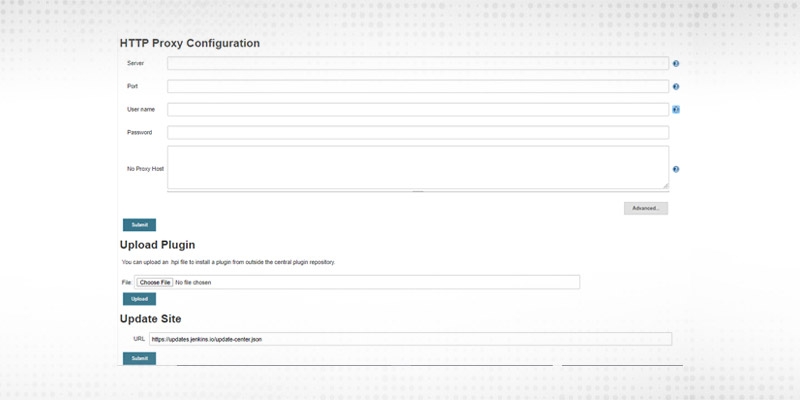Click the 'No file chosen' file text
The image size is (800, 400).
(193, 282)
